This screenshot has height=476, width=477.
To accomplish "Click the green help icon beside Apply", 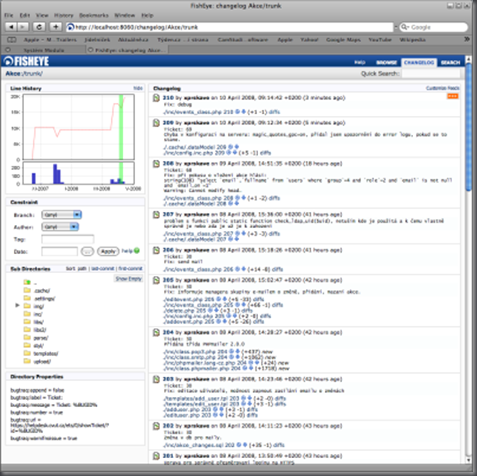I will pos(137,251).
